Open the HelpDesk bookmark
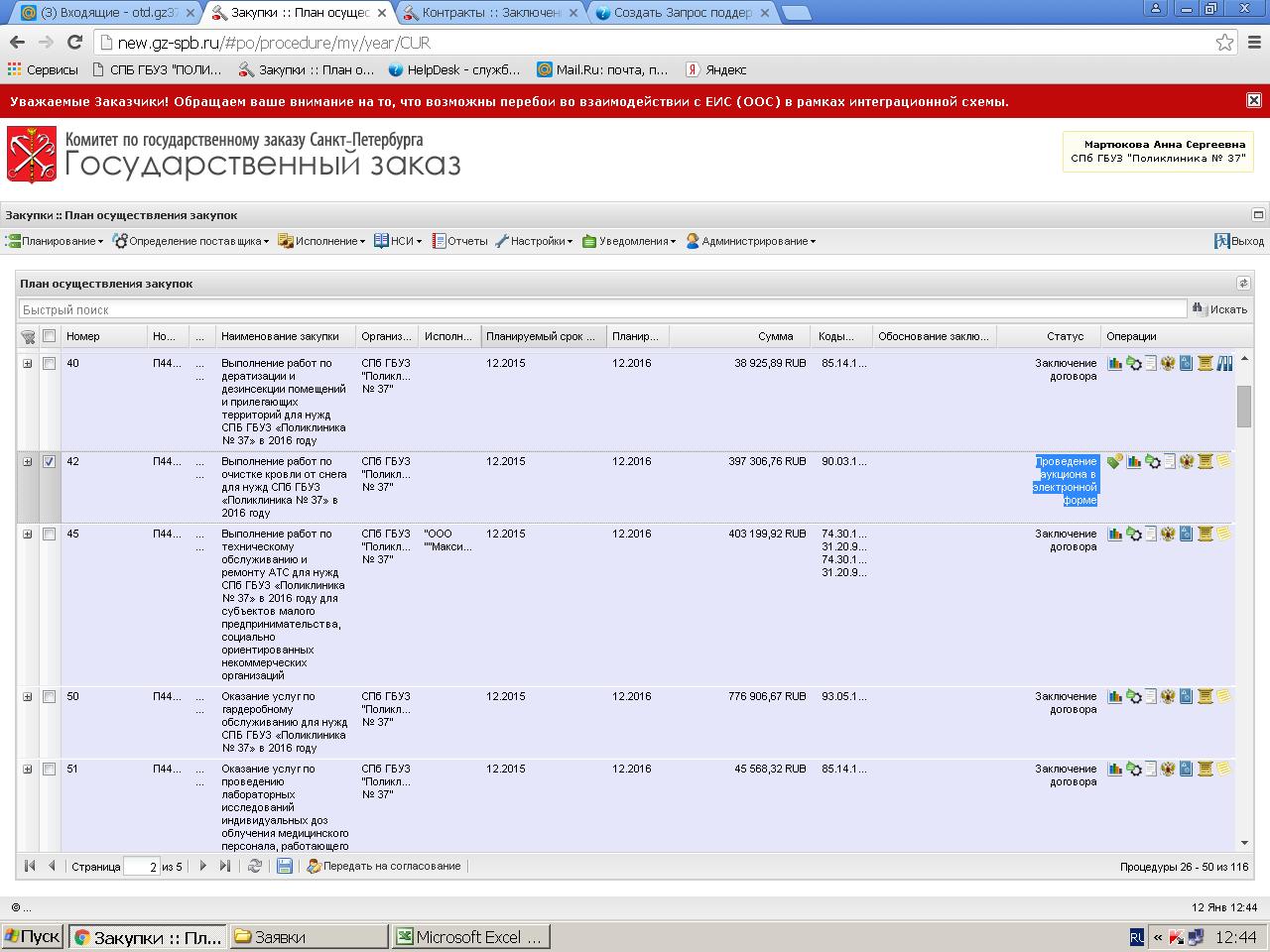This screenshot has height=952, width=1270. coord(454,69)
